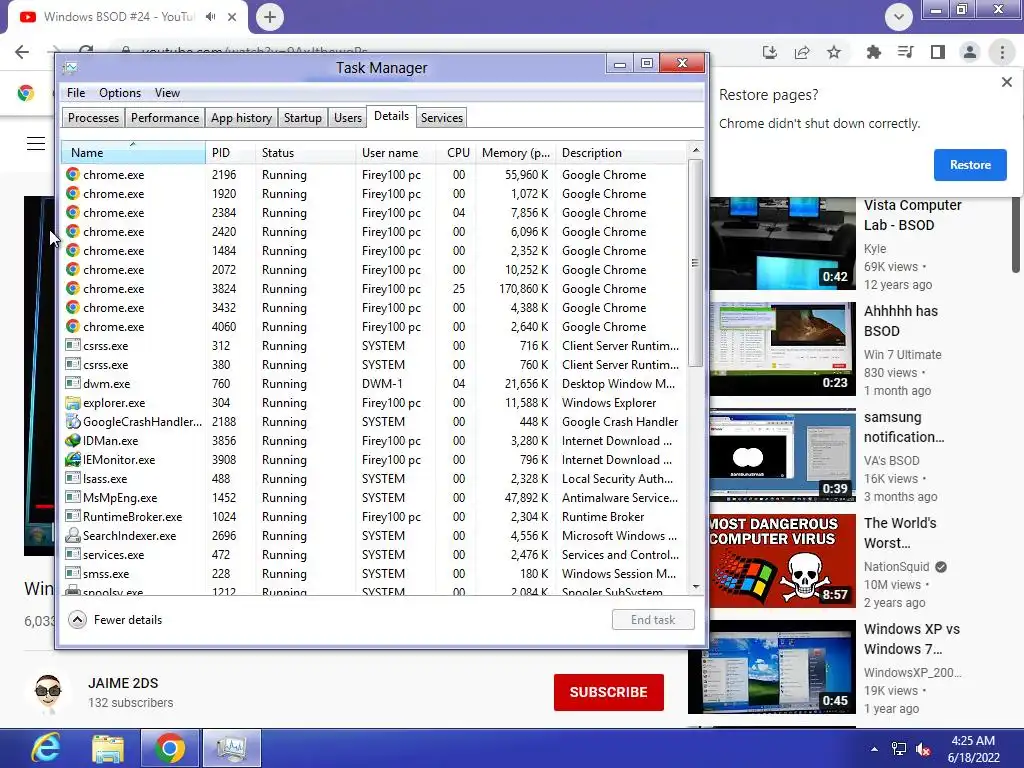Sort by Name column header

133,153
